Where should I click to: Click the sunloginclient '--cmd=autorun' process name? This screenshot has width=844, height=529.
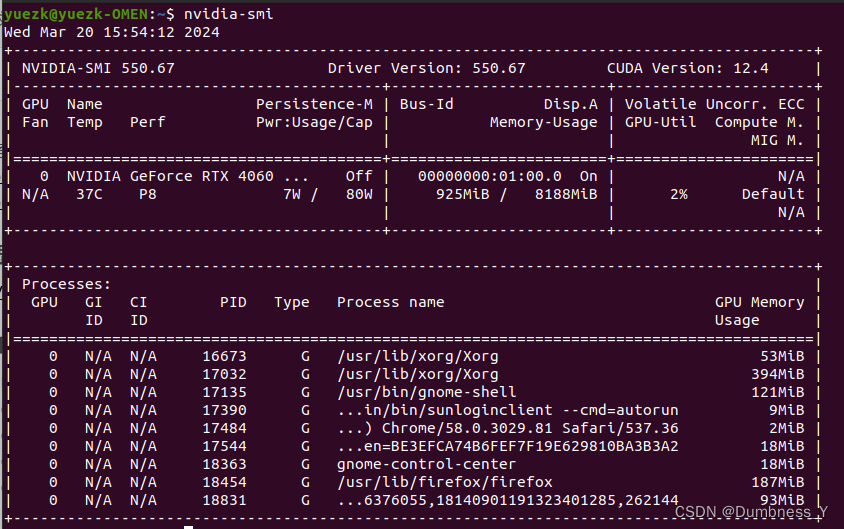[x=507, y=410]
